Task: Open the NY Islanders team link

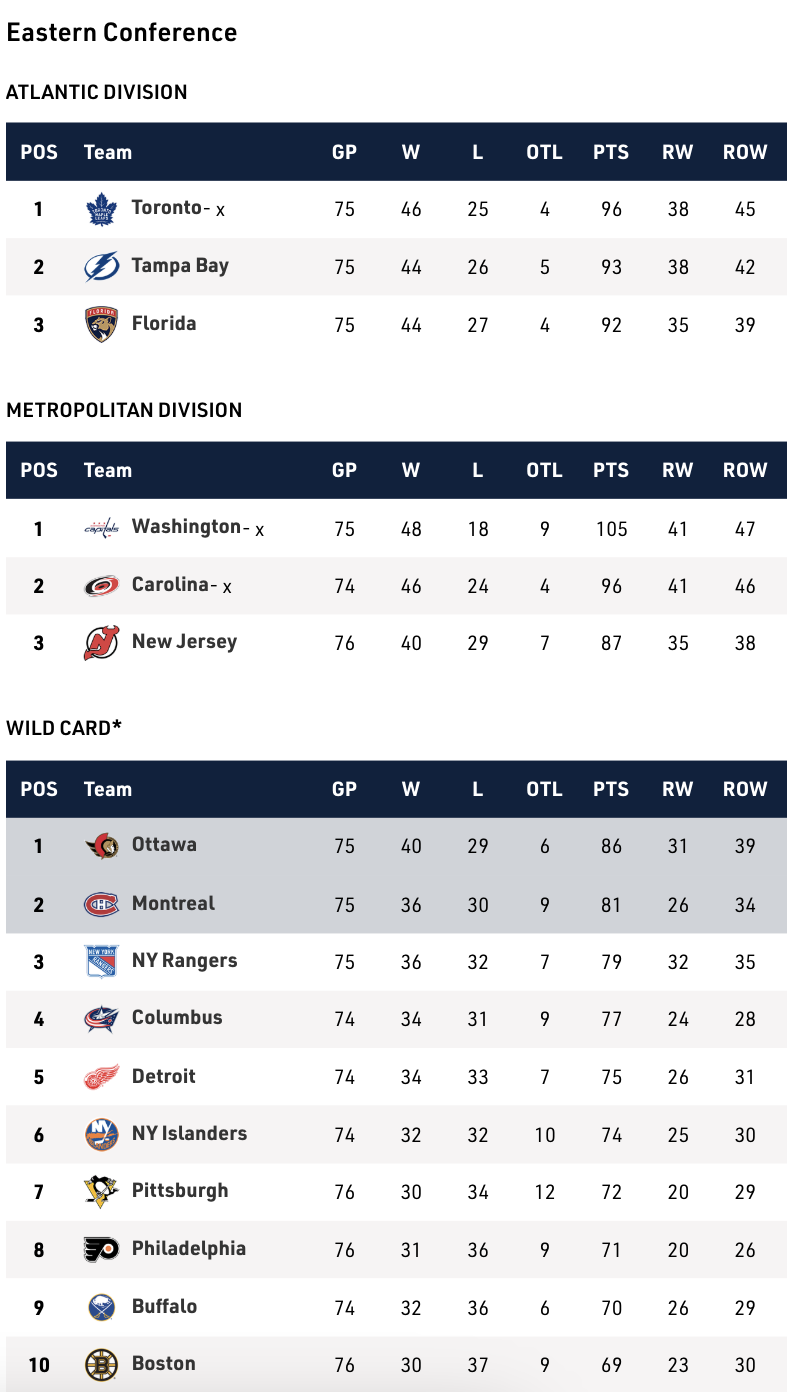Action: pyautogui.click(x=189, y=1133)
